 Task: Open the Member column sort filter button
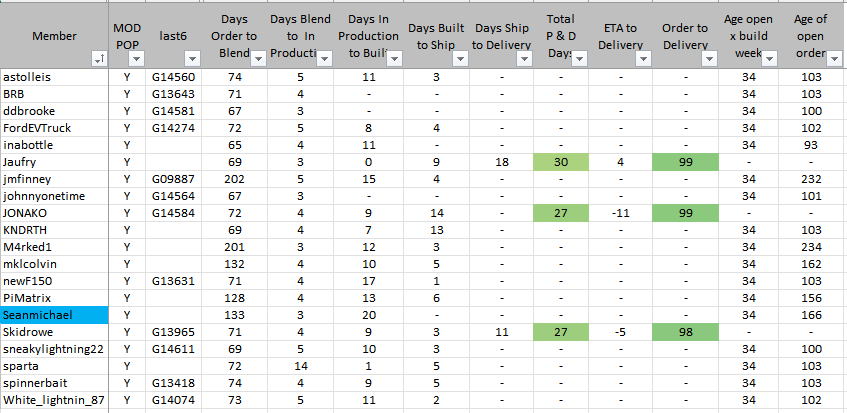point(97,60)
